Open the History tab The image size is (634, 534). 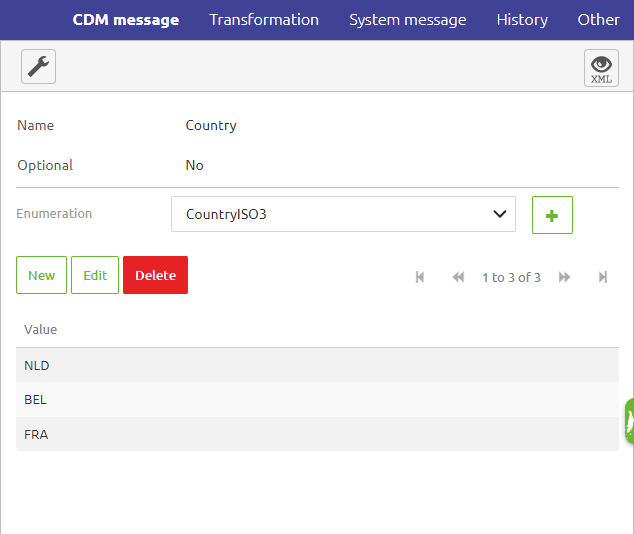[x=522, y=20]
